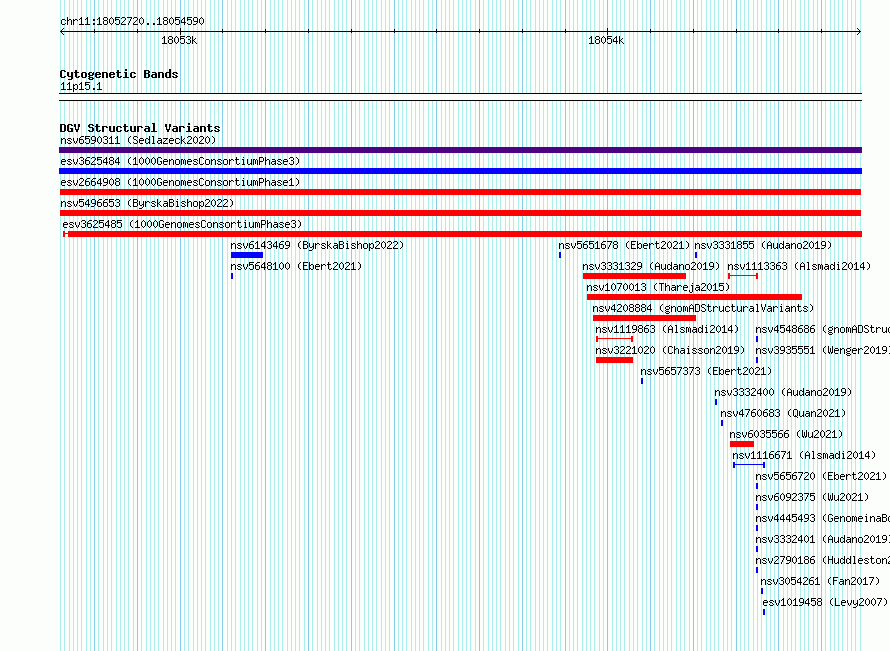The width and height of the screenshot is (890, 651).
Task: Open the esv3625485 variant label
Action: [x=182, y=224]
